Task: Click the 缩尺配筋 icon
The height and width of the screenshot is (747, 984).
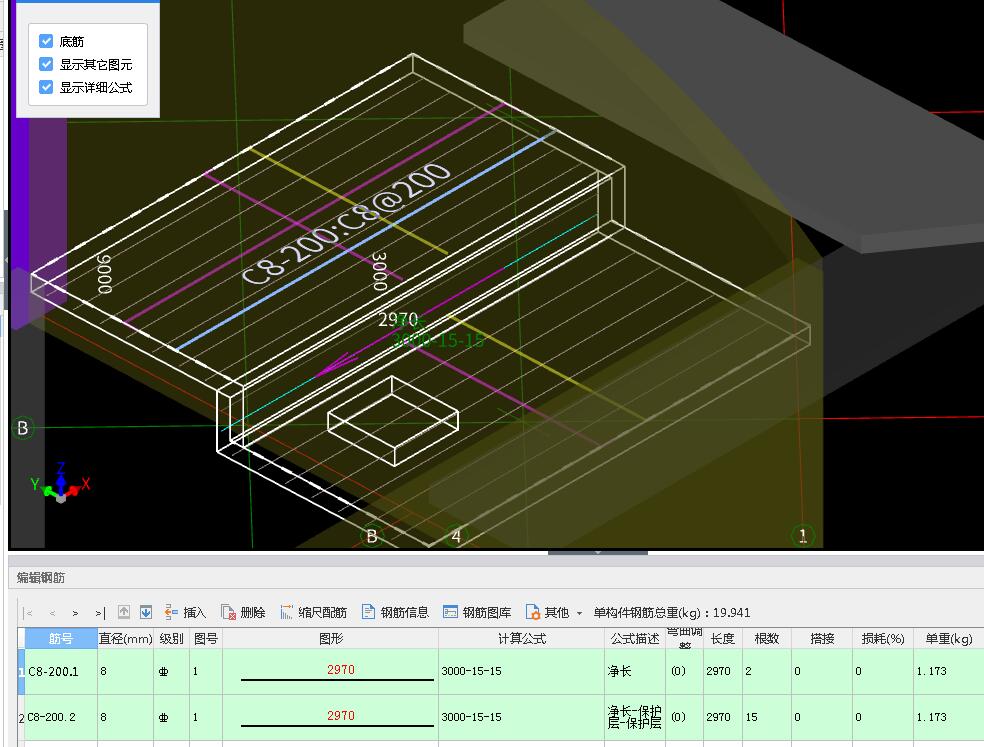Action: click(286, 612)
